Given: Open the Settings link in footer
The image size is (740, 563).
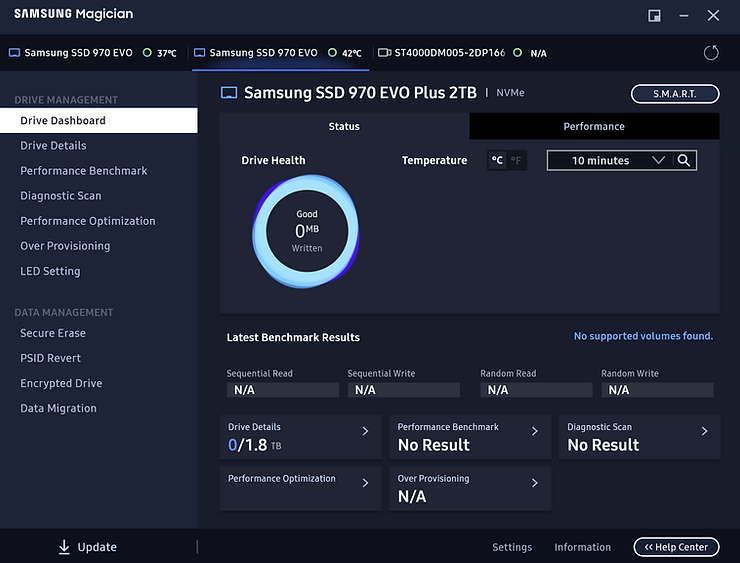Looking at the screenshot, I should pyautogui.click(x=512, y=547).
